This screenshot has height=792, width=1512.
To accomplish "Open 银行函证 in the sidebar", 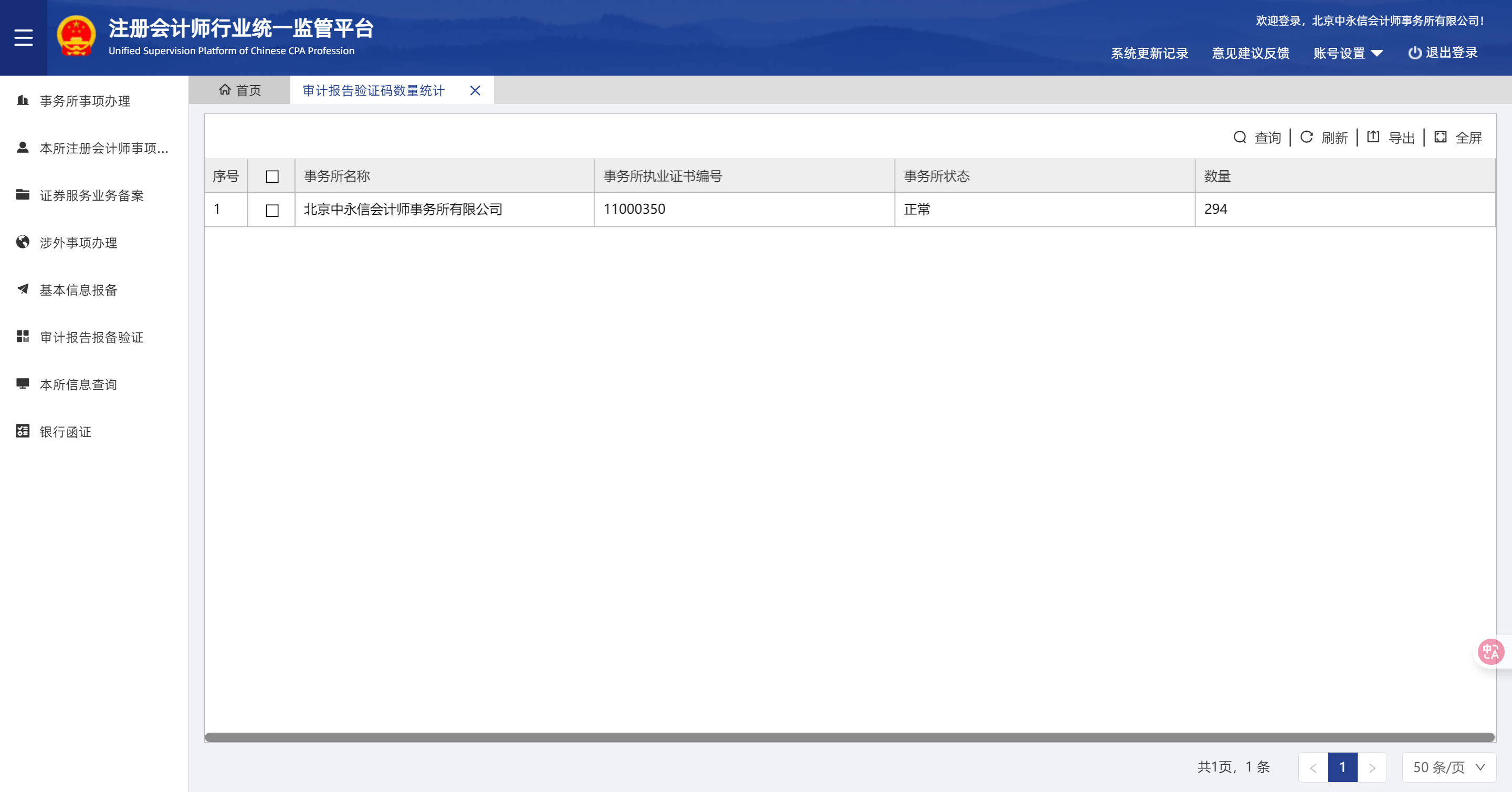I will (66, 432).
